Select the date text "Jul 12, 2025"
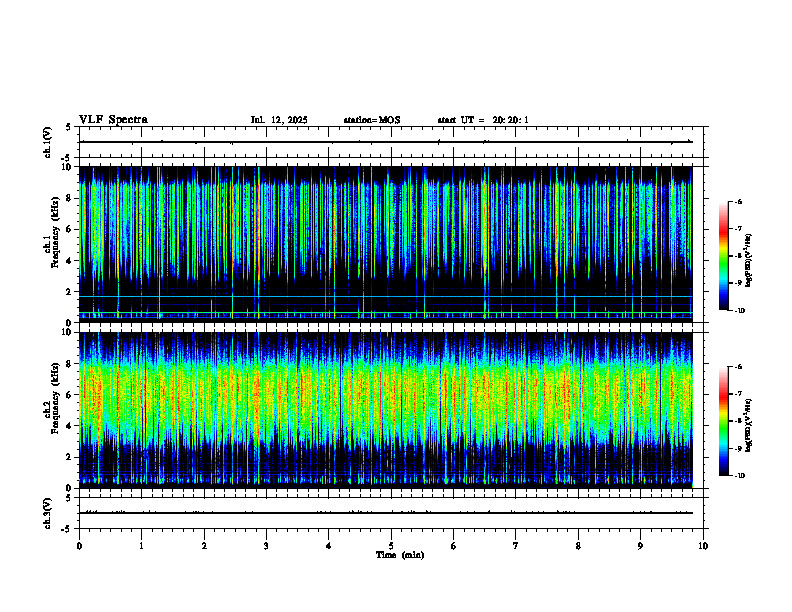This screenshot has height=612, width=792. 279,120
